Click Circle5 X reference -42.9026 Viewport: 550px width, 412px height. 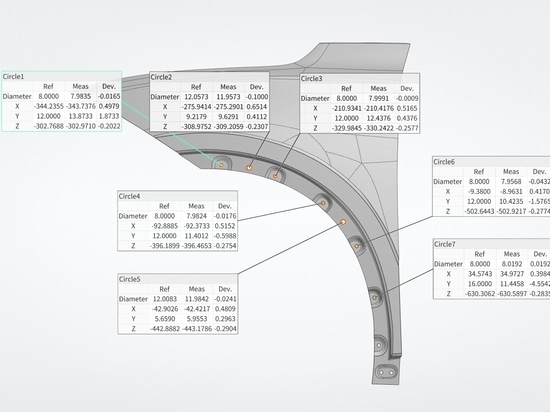click(x=165, y=309)
